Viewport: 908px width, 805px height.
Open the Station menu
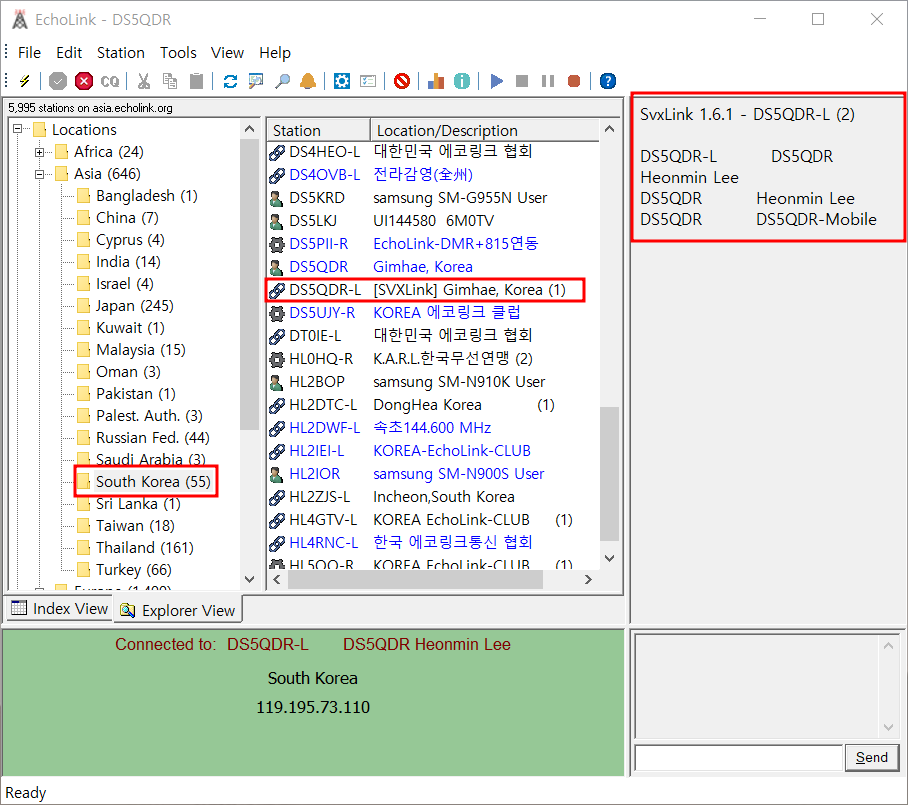120,53
